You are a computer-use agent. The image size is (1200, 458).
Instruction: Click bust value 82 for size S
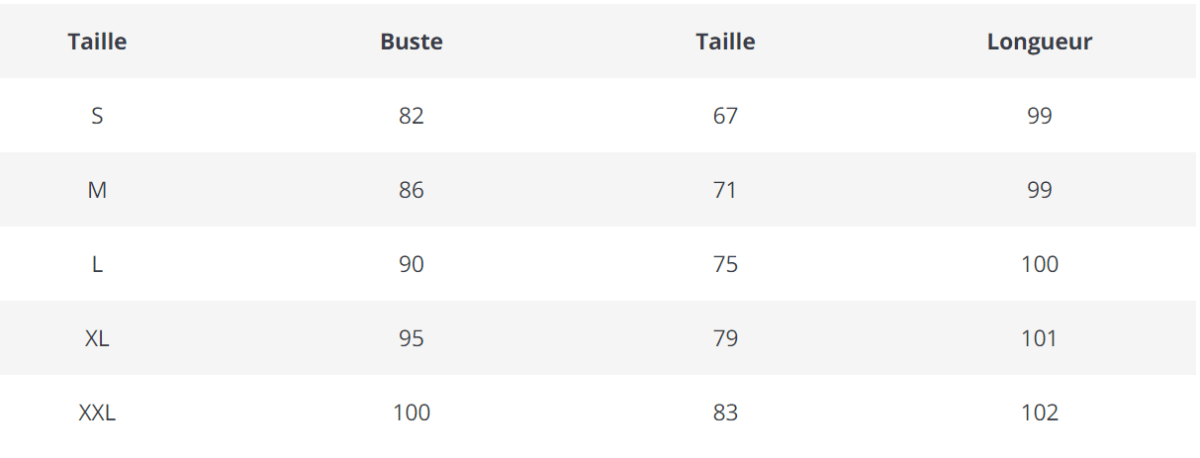pyautogui.click(x=411, y=116)
